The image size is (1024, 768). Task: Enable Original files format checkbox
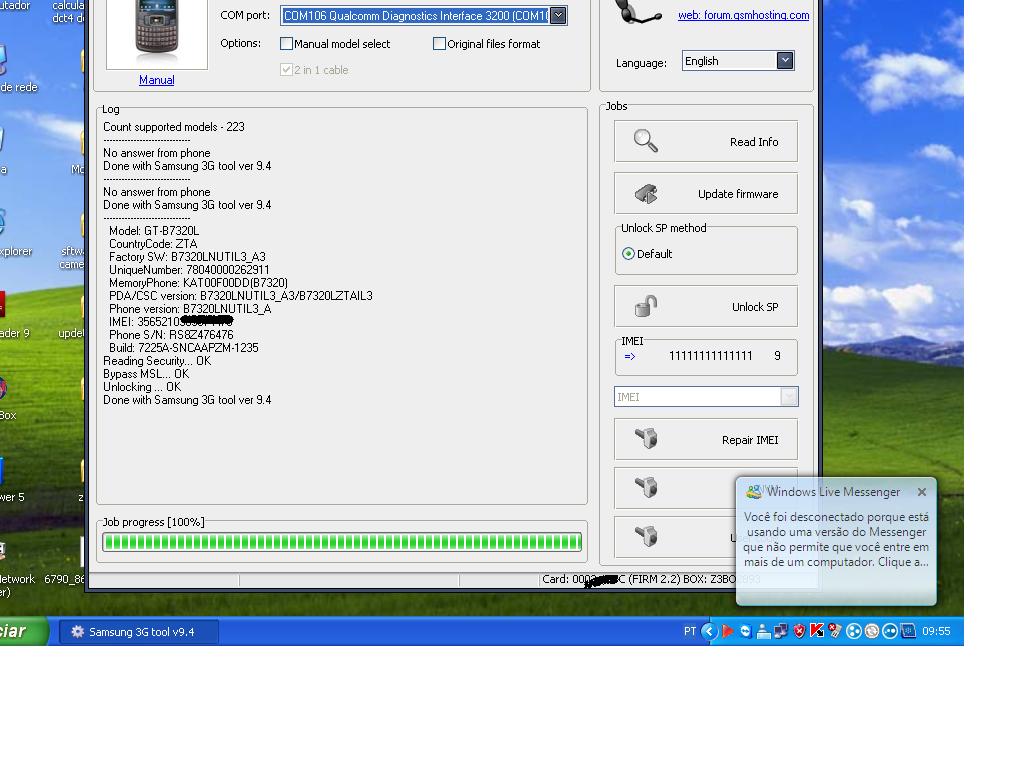(440, 44)
